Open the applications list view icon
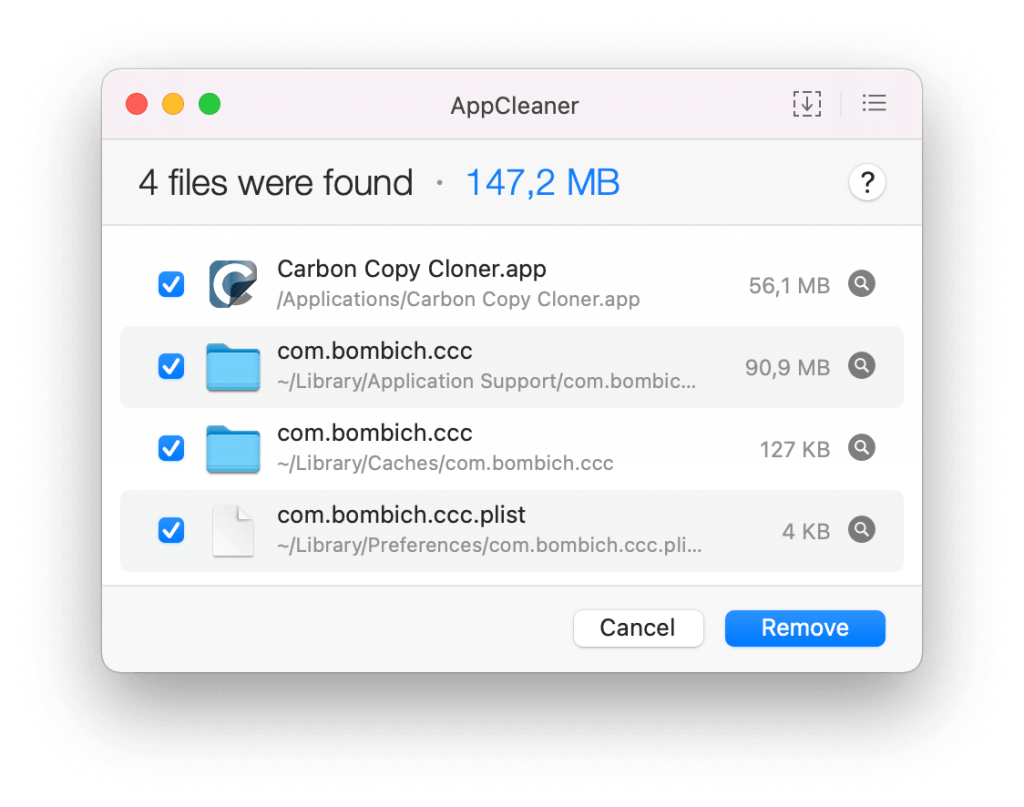 point(874,104)
